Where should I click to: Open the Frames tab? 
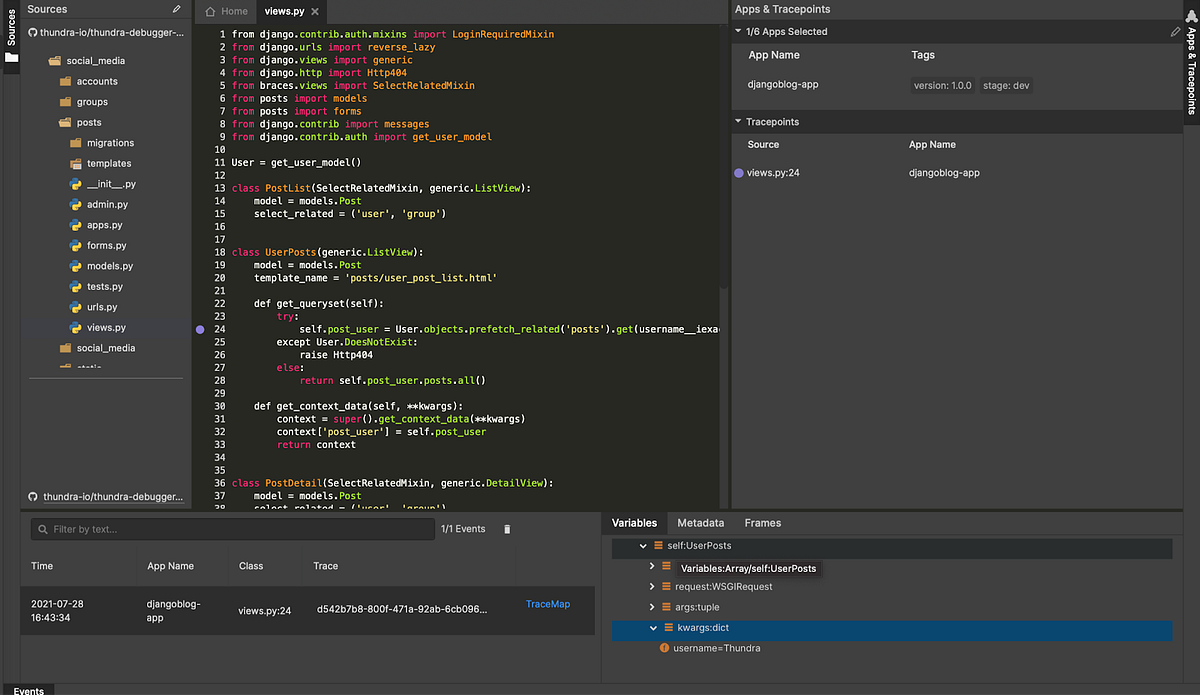(763, 523)
